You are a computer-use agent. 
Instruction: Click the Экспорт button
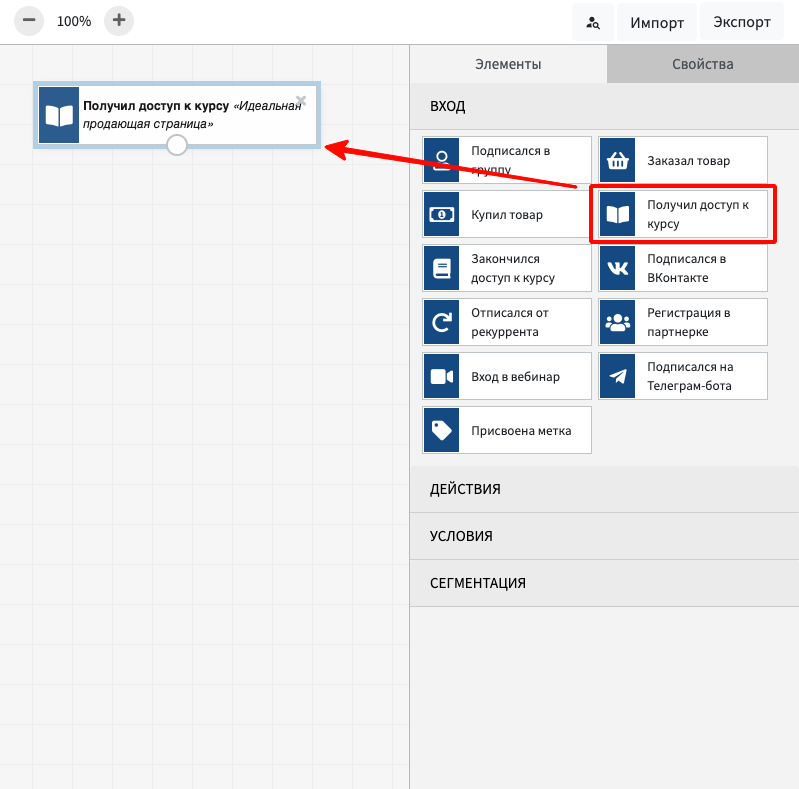[x=741, y=23]
